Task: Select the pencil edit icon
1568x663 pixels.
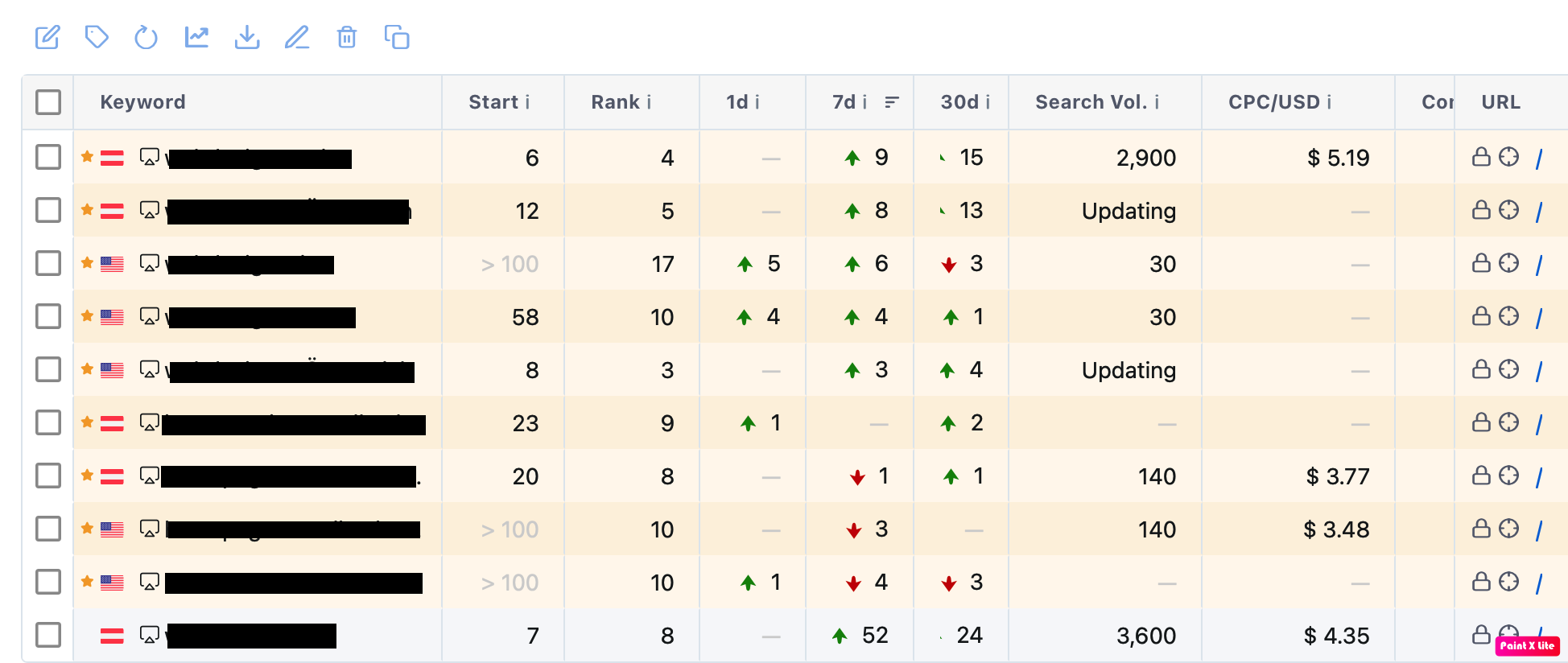Action: coord(297,37)
